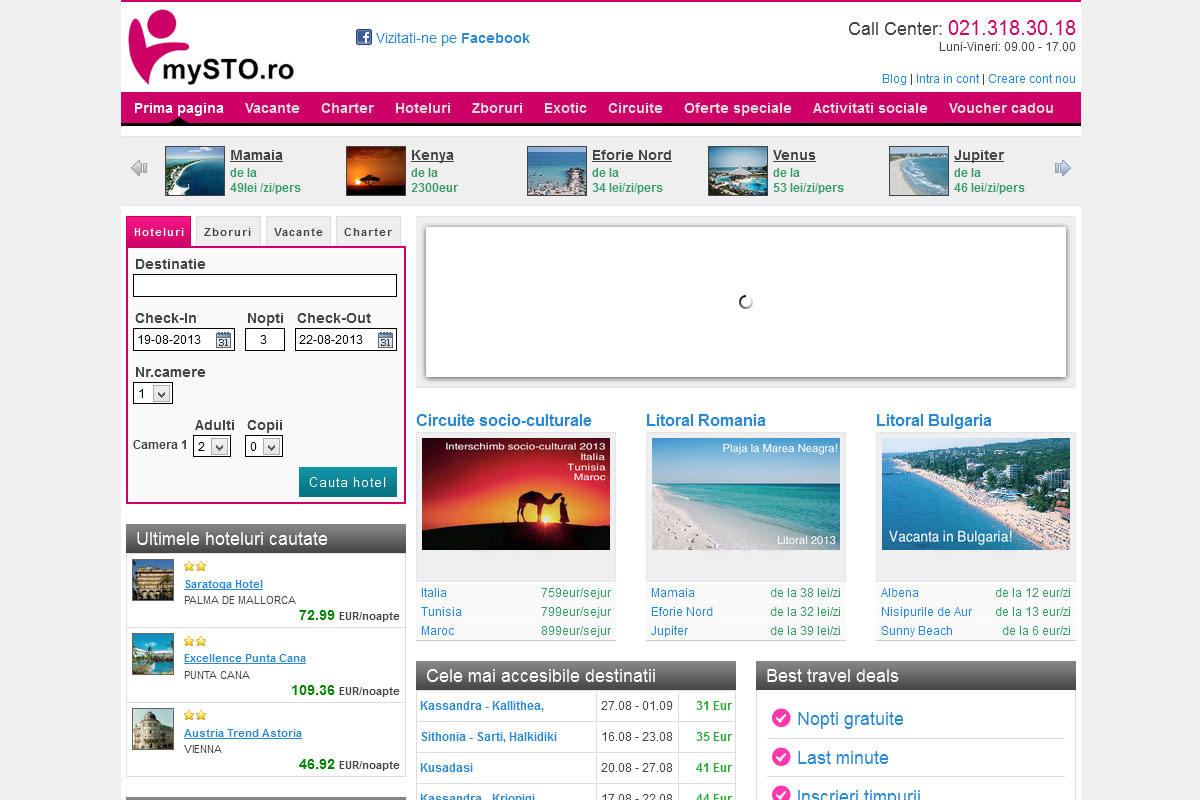Click the Facebook icon beside "Vizitati-ne pe Facebook"
The height and width of the screenshot is (800, 1200).
[x=363, y=37]
